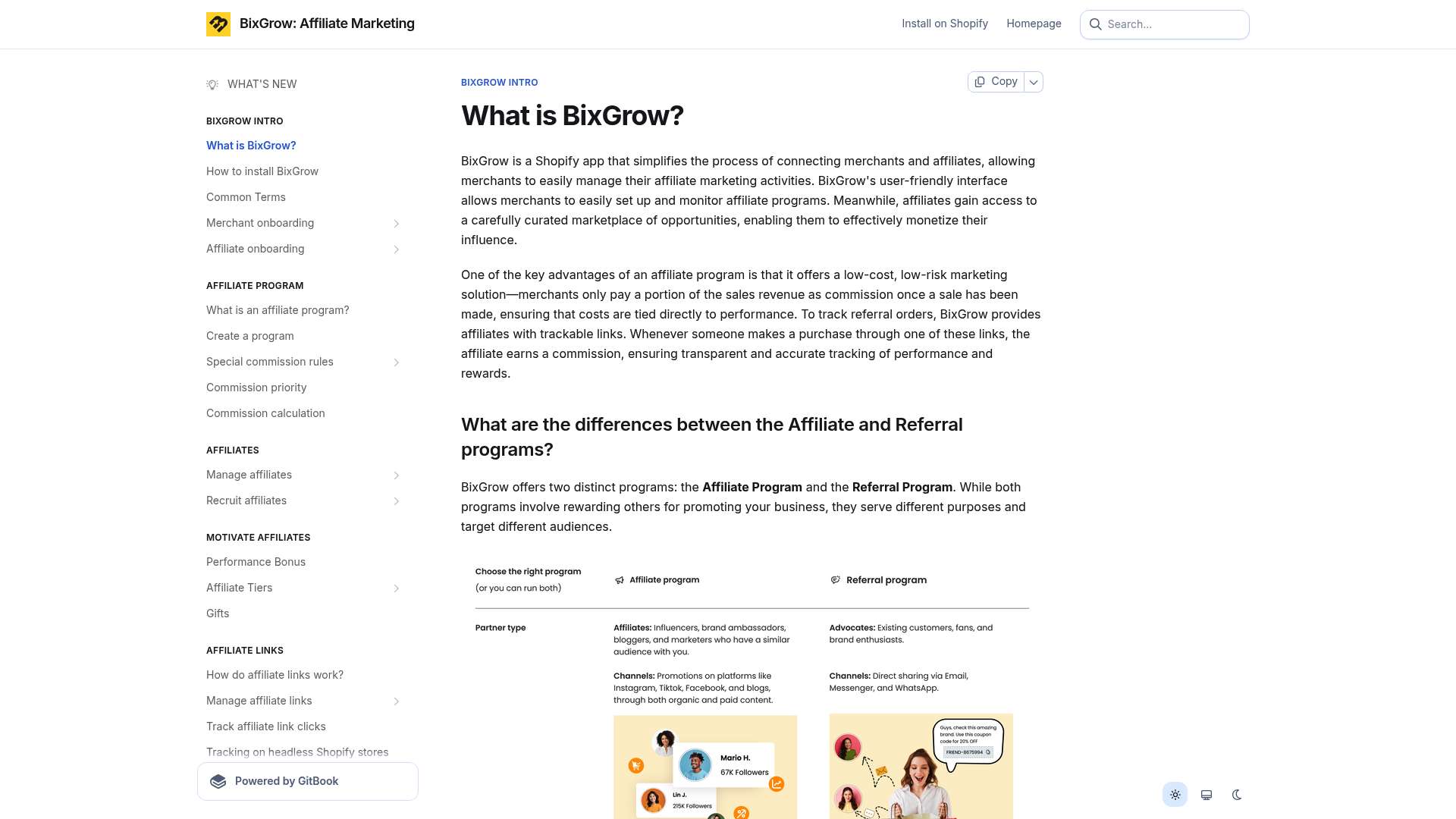Expand Manage affiliate links chevron
The height and width of the screenshot is (819, 1456).
point(397,701)
